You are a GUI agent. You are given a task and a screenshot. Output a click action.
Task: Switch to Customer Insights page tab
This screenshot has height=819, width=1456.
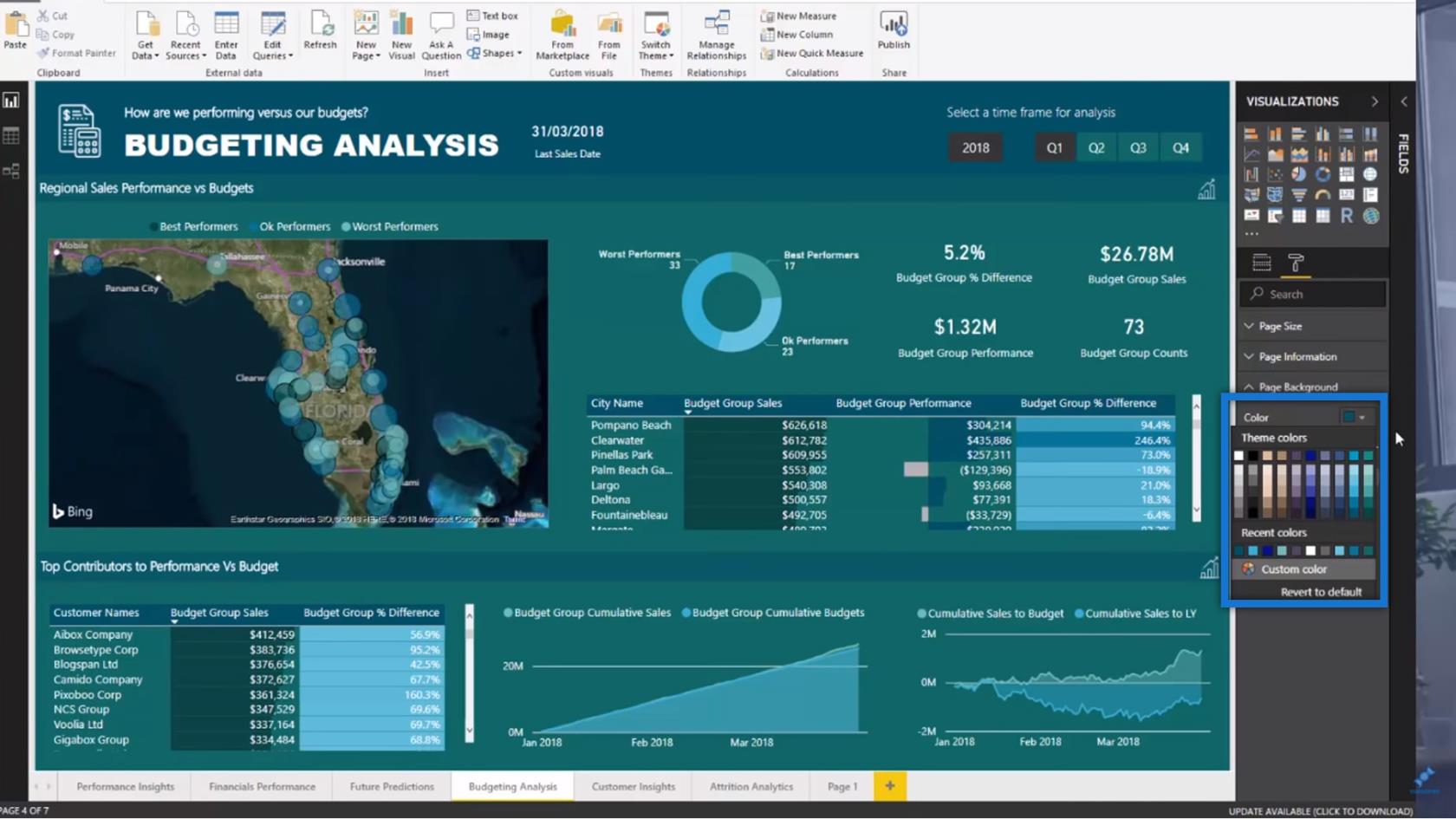(633, 786)
